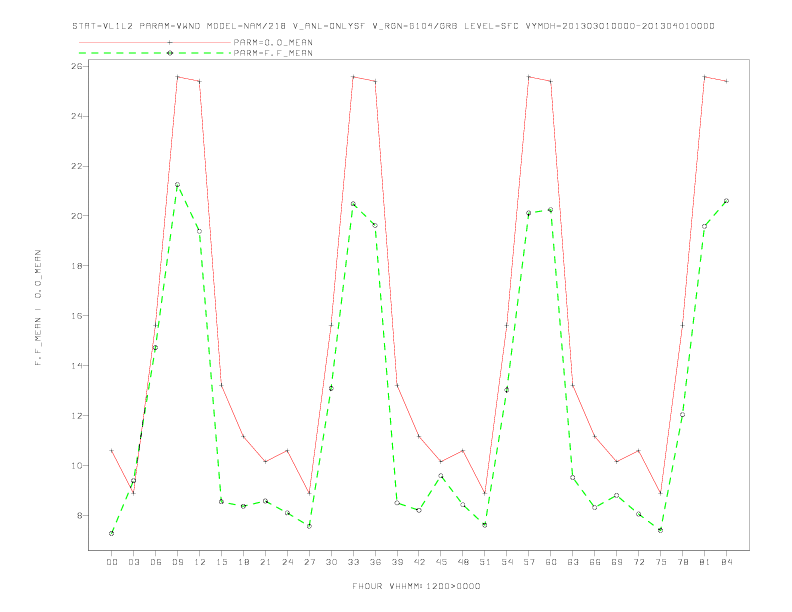
Task: Click the red solid legend line sample
Action: (x=155, y=42)
